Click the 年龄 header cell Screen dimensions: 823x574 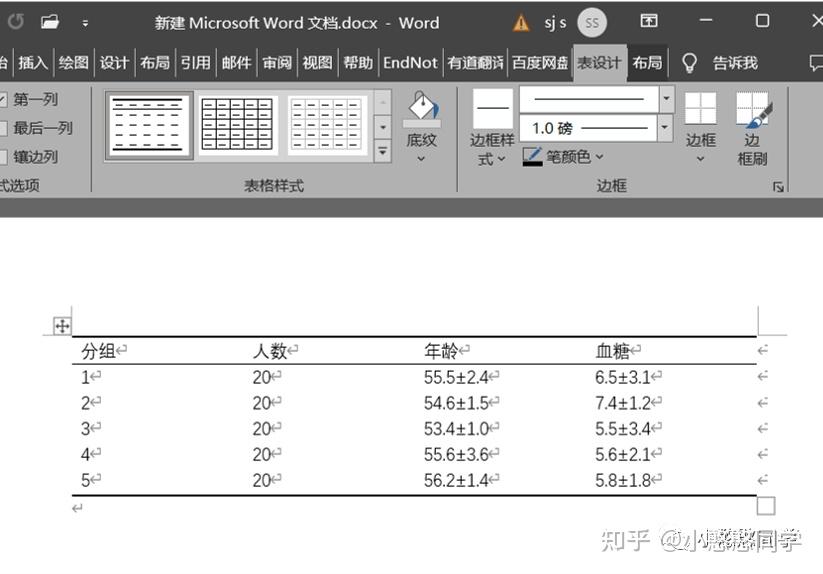pos(441,350)
